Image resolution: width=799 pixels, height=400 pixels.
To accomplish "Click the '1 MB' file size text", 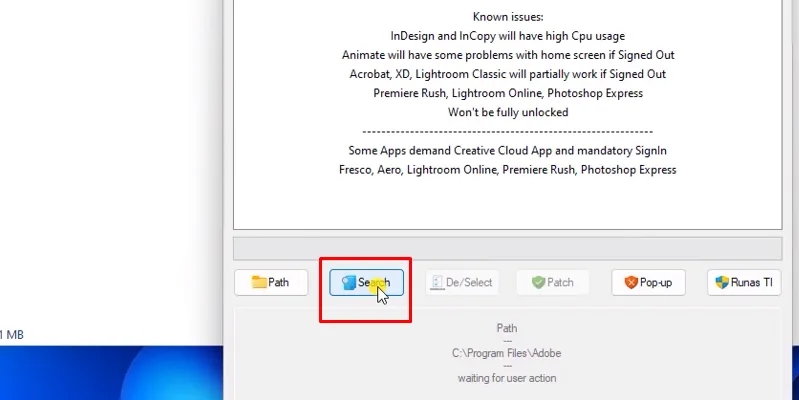I will 12,335.
